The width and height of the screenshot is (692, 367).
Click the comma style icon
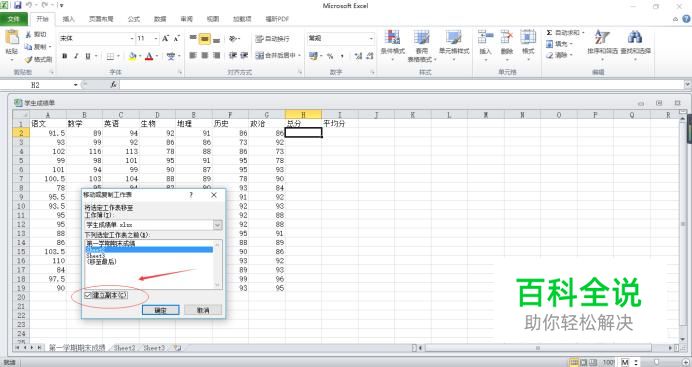(x=342, y=56)
